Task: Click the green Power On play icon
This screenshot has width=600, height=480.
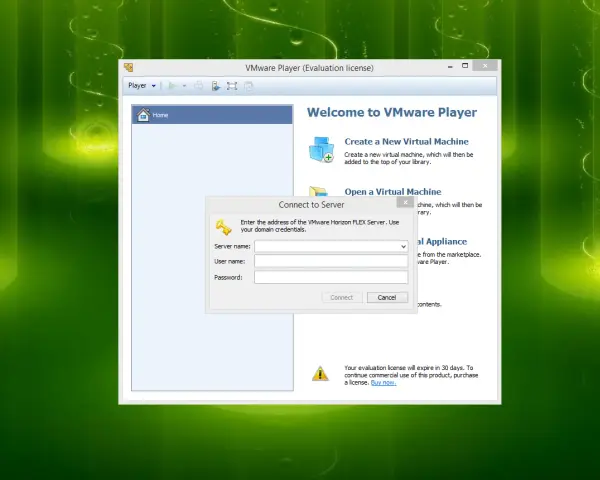Action: point(172,86)
